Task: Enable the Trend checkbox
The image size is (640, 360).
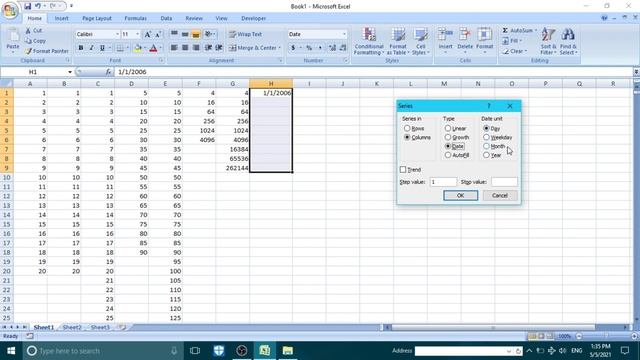Action: [x=403, y=169]
